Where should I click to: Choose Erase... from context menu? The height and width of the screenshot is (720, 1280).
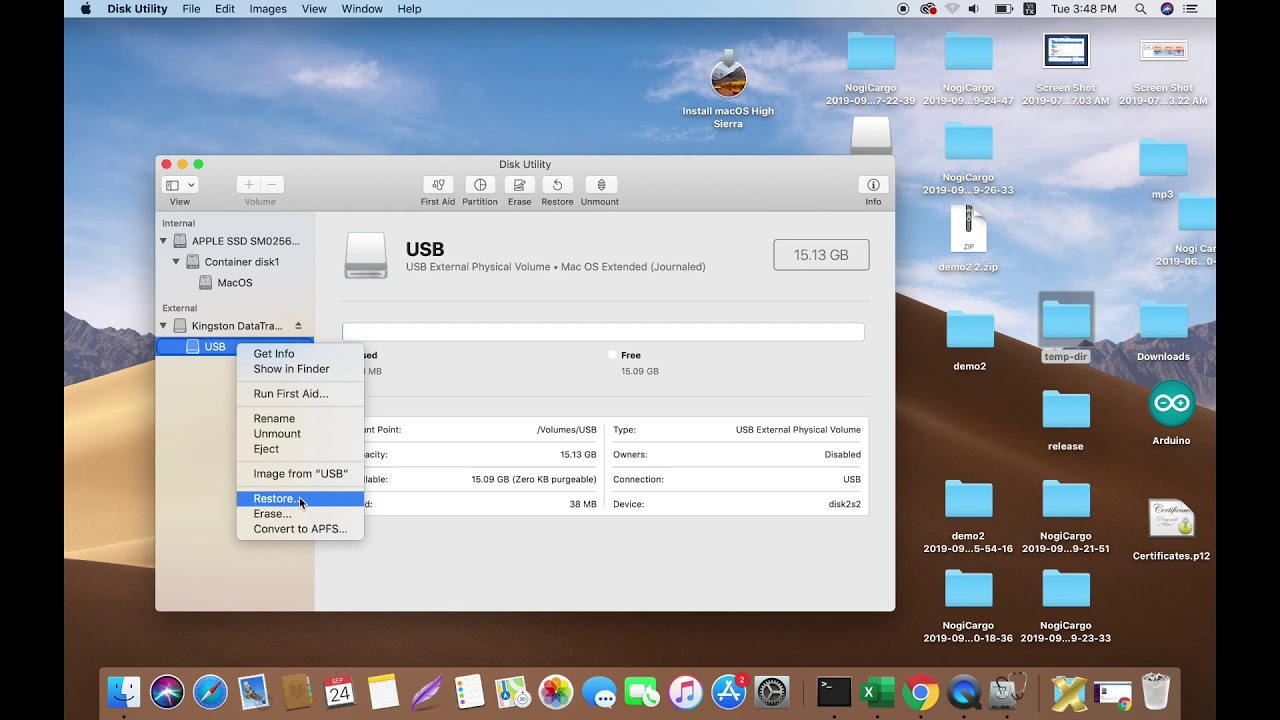(x=300, y=514)
